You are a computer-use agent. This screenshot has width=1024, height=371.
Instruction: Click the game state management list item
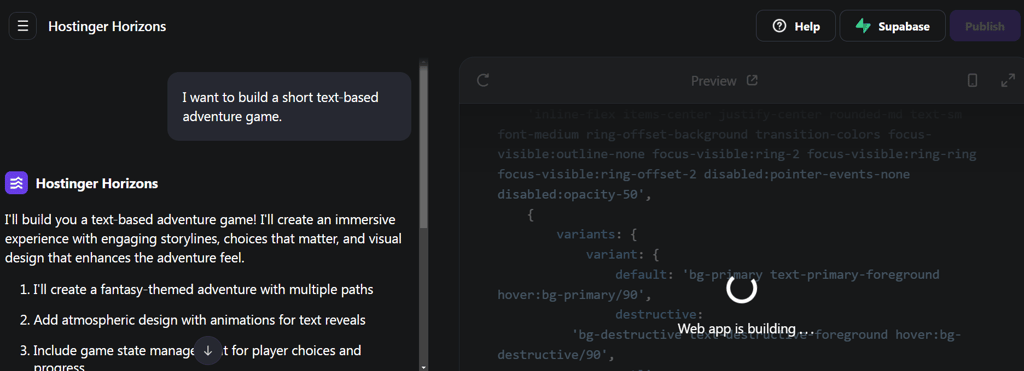[x=191, y=359]
